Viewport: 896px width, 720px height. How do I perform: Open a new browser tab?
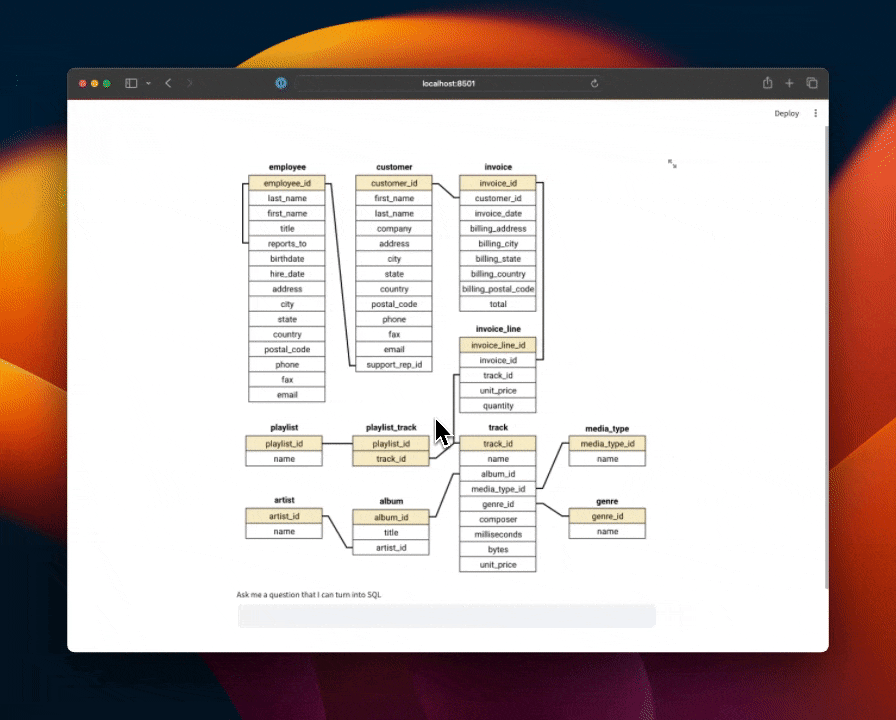pyautogui.click(x=789, y=83)
